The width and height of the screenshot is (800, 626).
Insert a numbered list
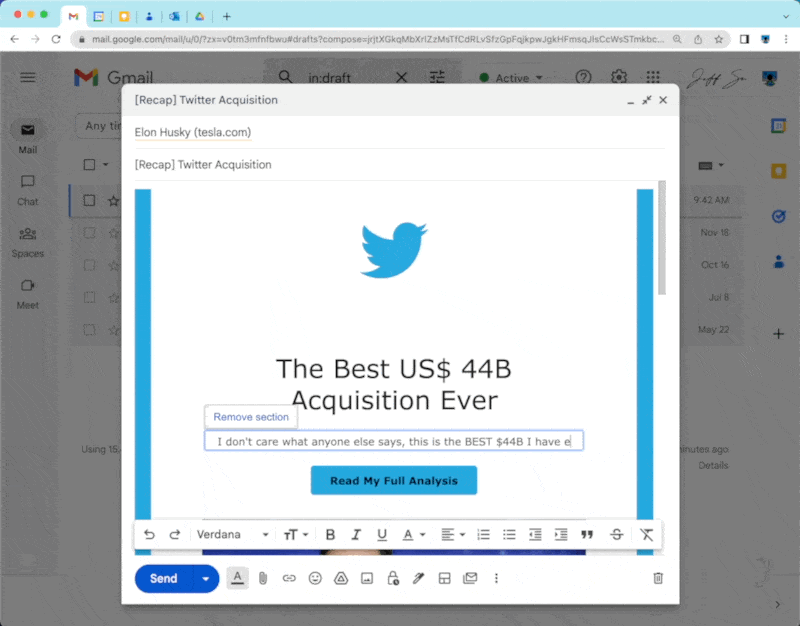coord(483,534)
